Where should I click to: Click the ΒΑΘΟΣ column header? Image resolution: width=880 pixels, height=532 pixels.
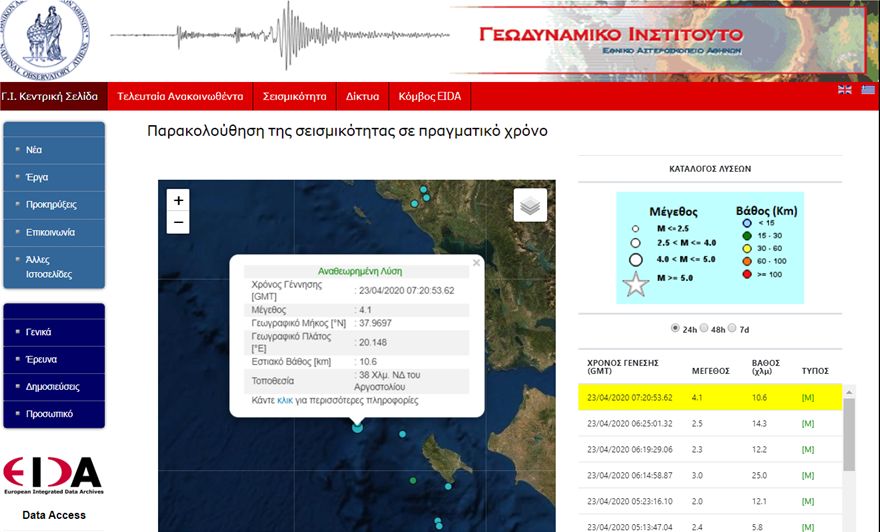tap(766, 367)
